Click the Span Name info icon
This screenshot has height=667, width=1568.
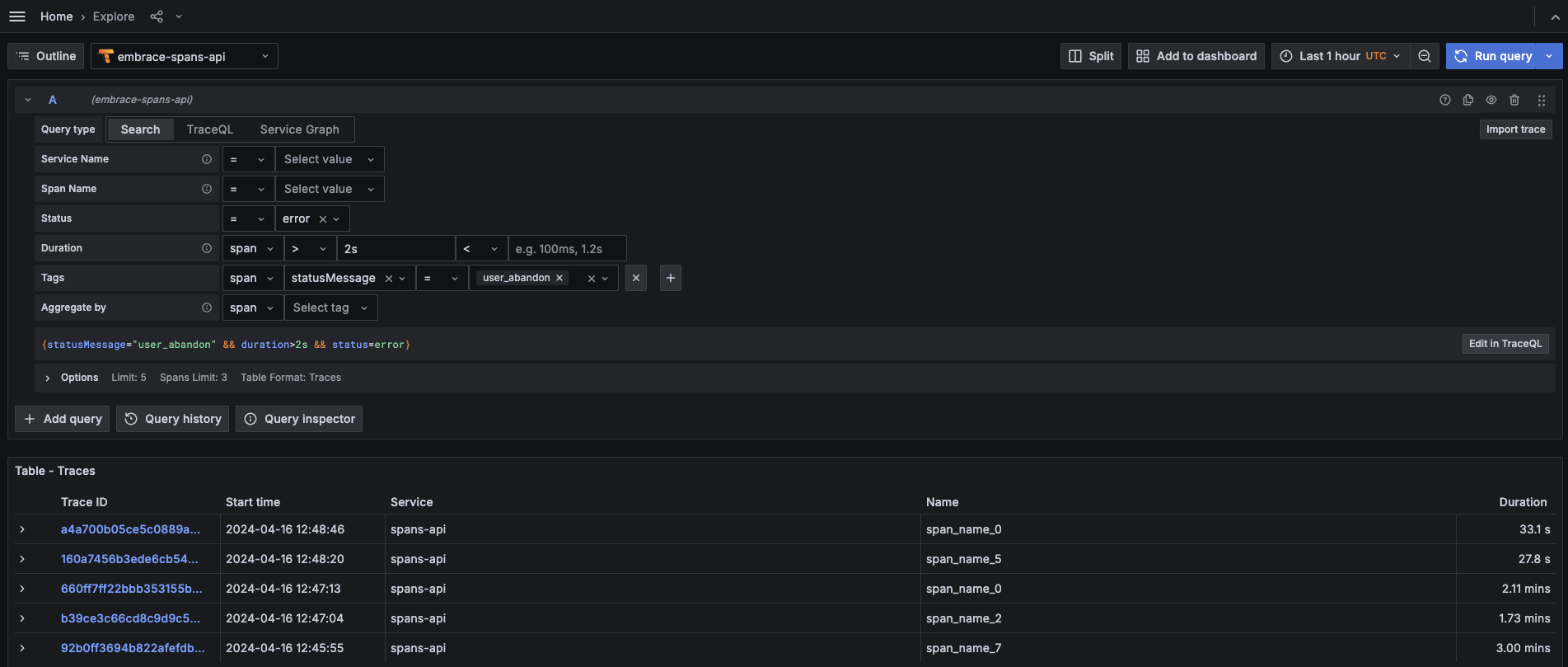click(x=207, y=189)
